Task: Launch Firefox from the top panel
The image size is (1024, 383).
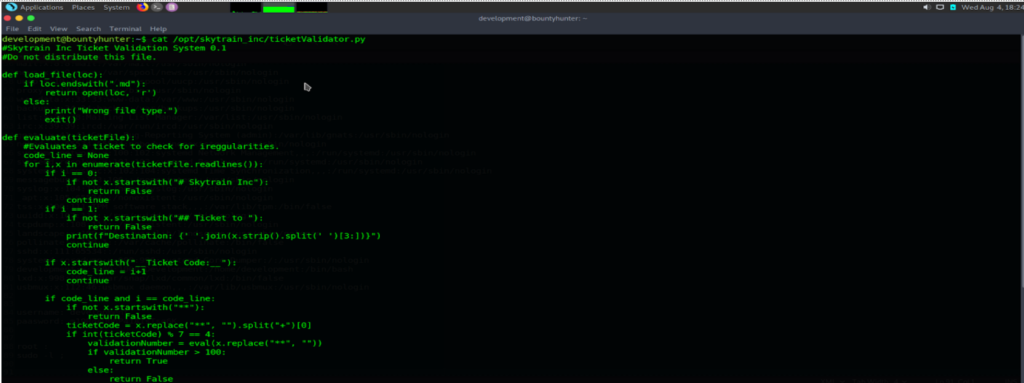Action: 143,7
